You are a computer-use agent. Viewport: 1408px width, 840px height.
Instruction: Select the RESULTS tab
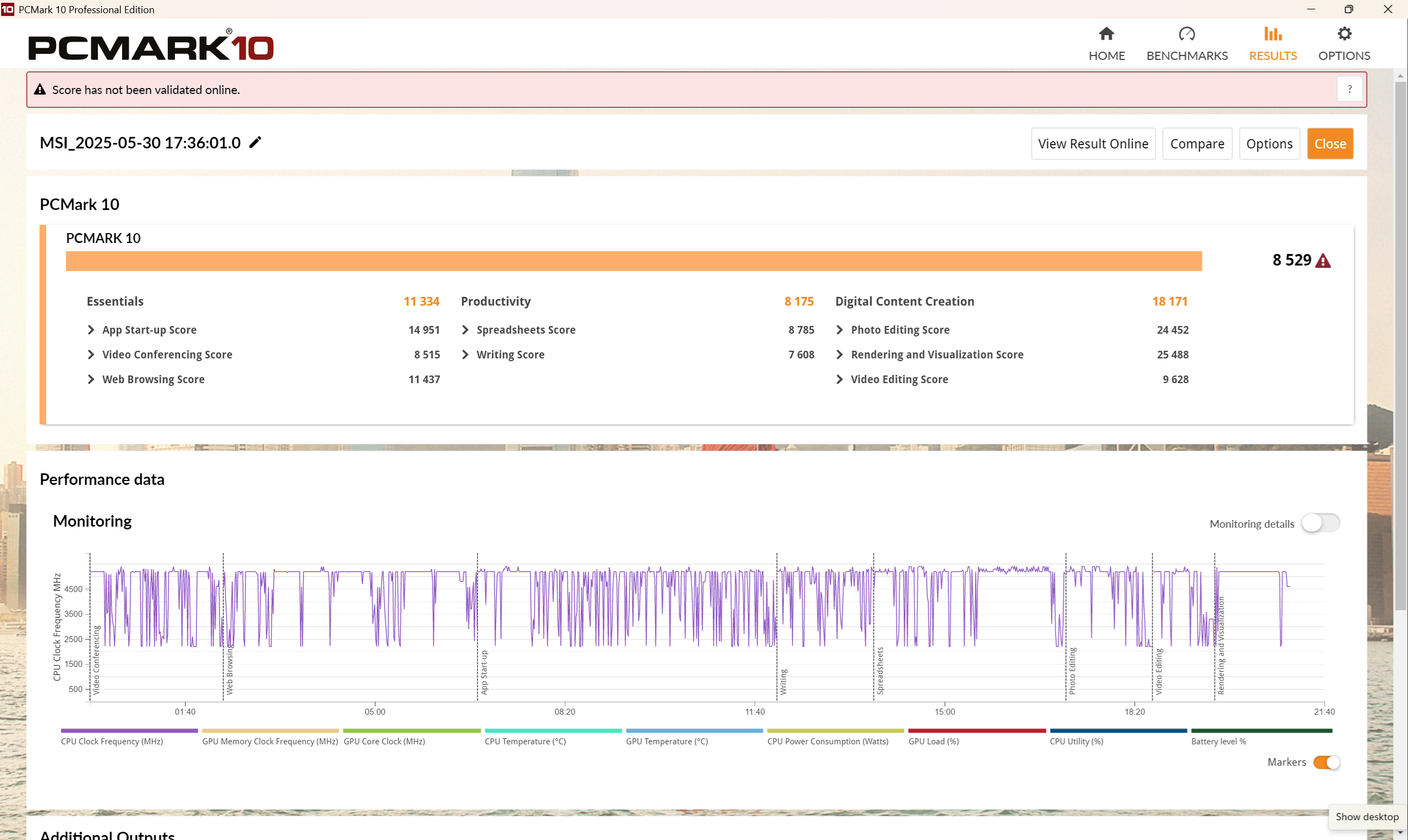pos(1273,43)
